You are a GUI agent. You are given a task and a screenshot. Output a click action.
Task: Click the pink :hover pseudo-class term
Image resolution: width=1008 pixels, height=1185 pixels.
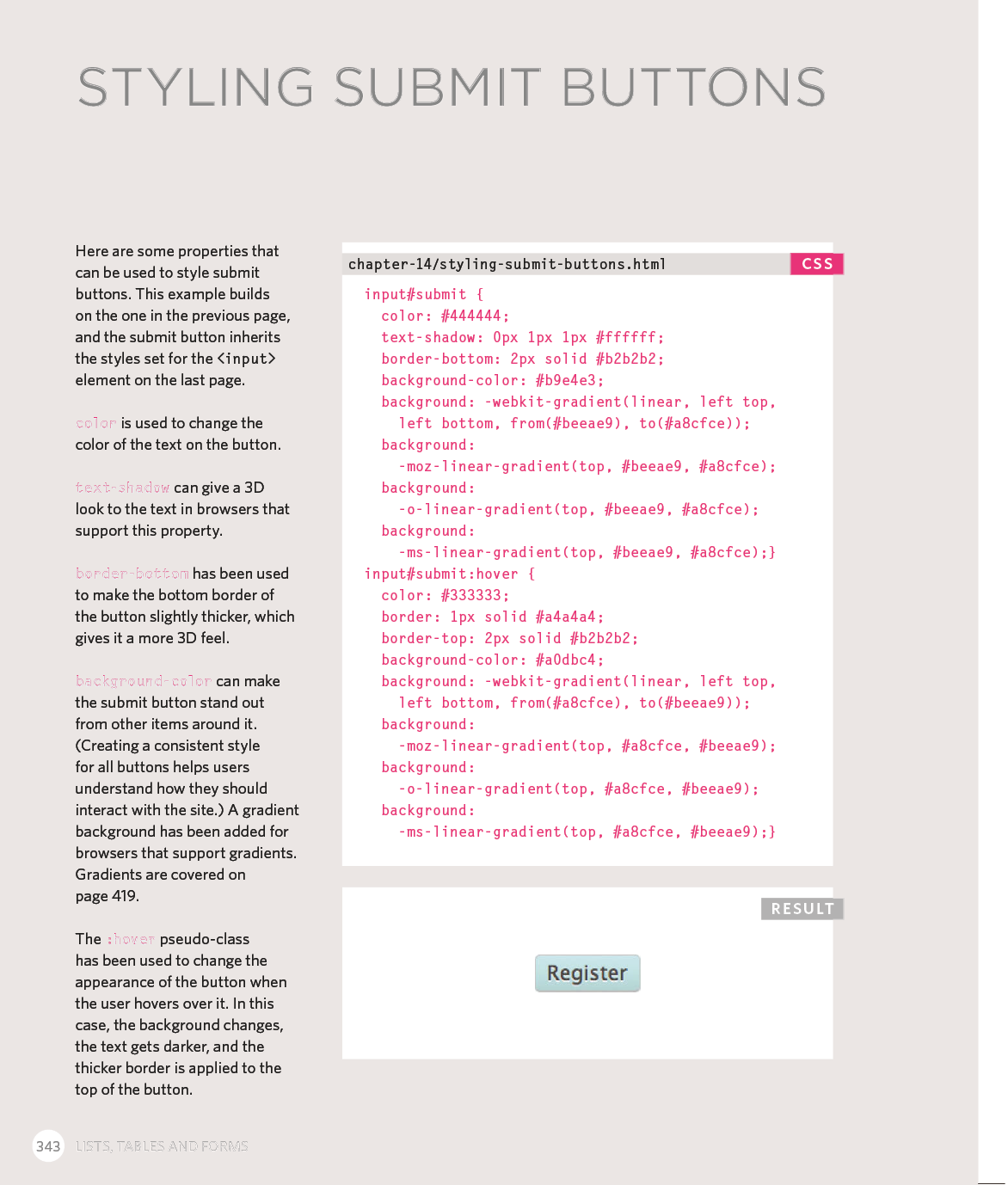click(x=131, y=939)
